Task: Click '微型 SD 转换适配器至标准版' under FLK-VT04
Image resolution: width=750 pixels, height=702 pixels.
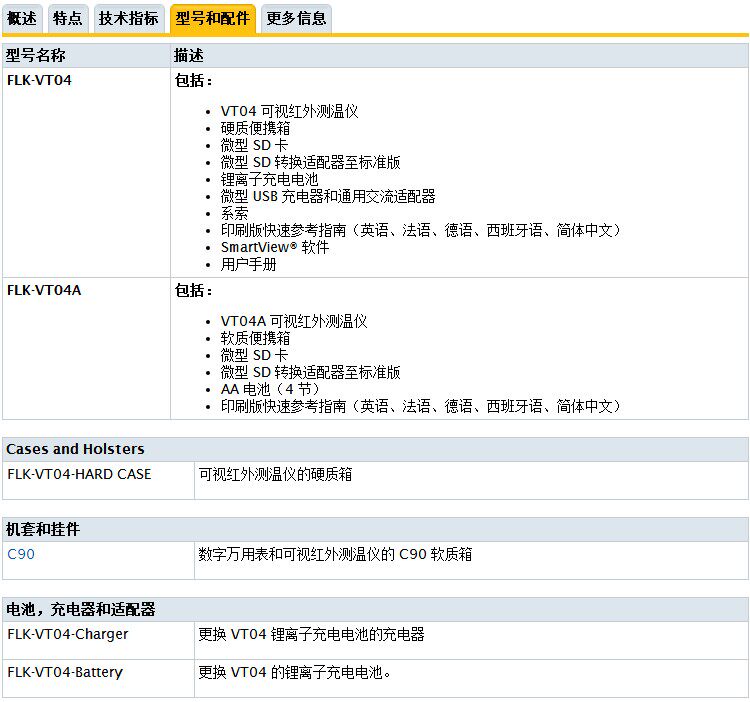Action: [310, 163]
